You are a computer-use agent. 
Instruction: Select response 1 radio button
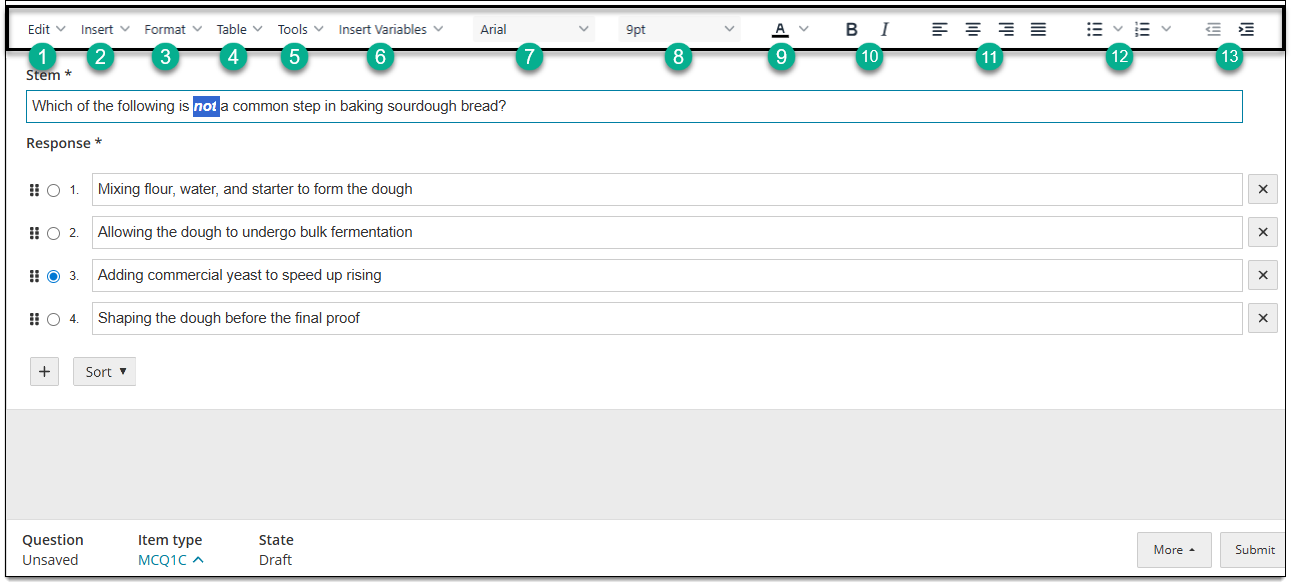click(54, 190)
